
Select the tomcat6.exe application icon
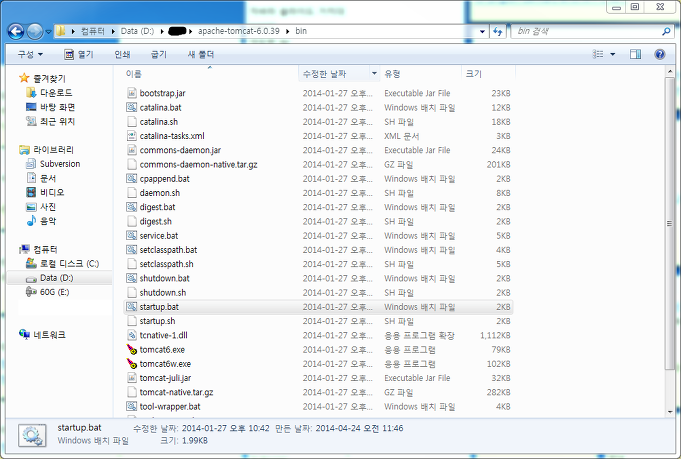132,350
